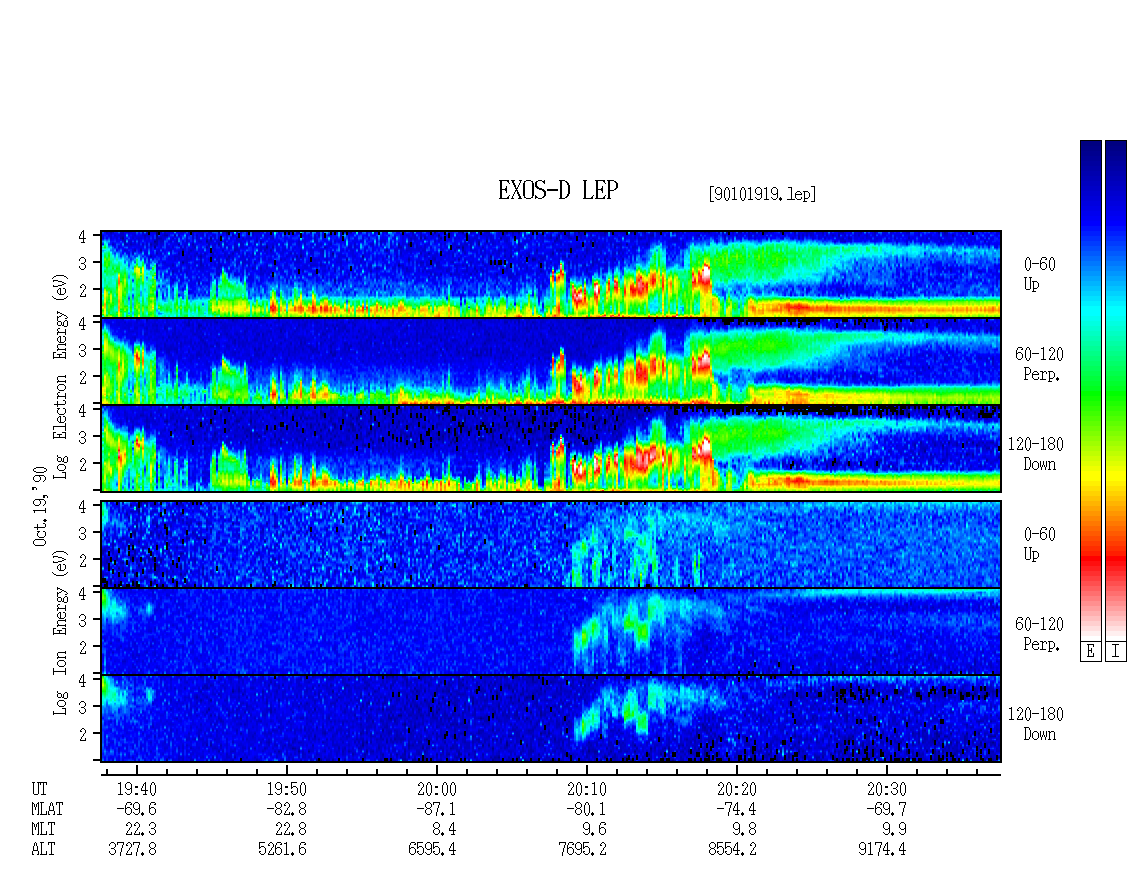
Task: Pick the MLT value 8.4
Action: pyautogui.click(x=444, y=830)
